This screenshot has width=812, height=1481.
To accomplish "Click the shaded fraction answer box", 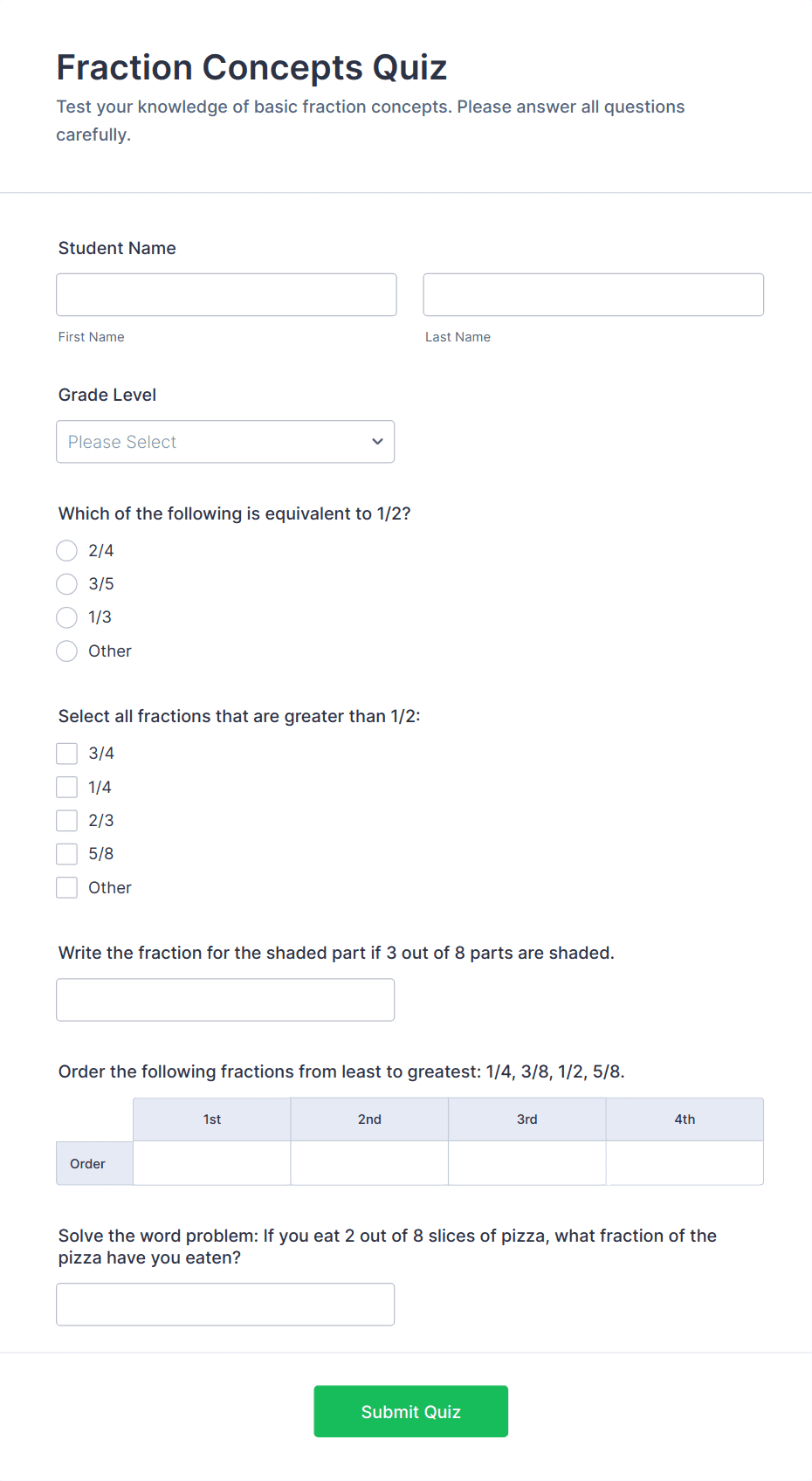I will (x=225, y=999).
